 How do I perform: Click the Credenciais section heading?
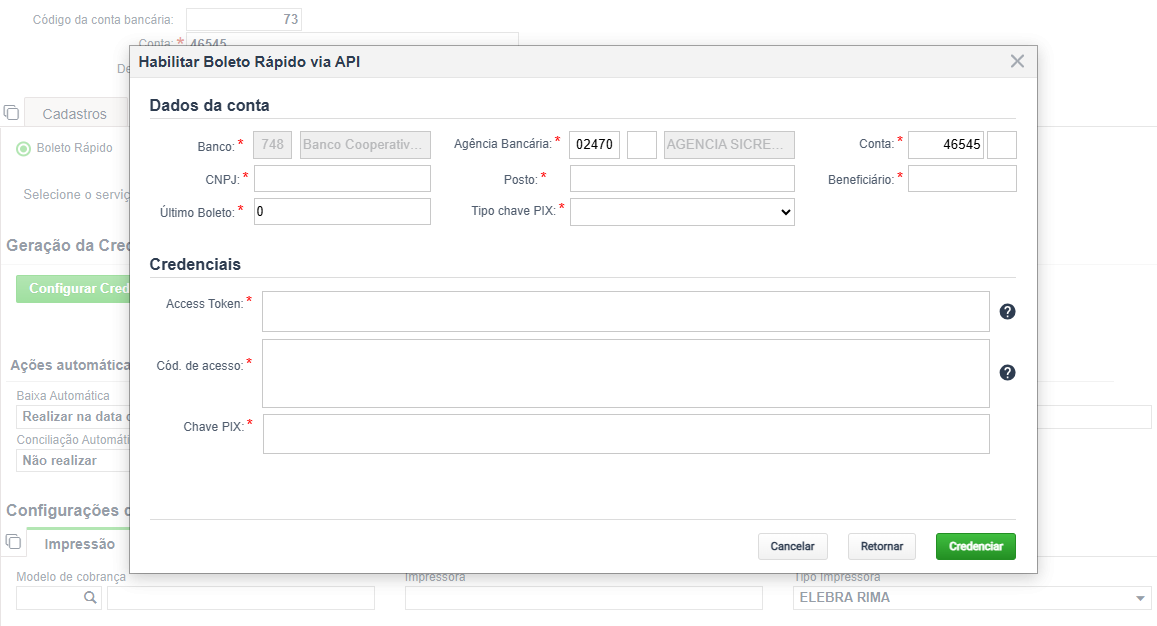tap(195, 264)
